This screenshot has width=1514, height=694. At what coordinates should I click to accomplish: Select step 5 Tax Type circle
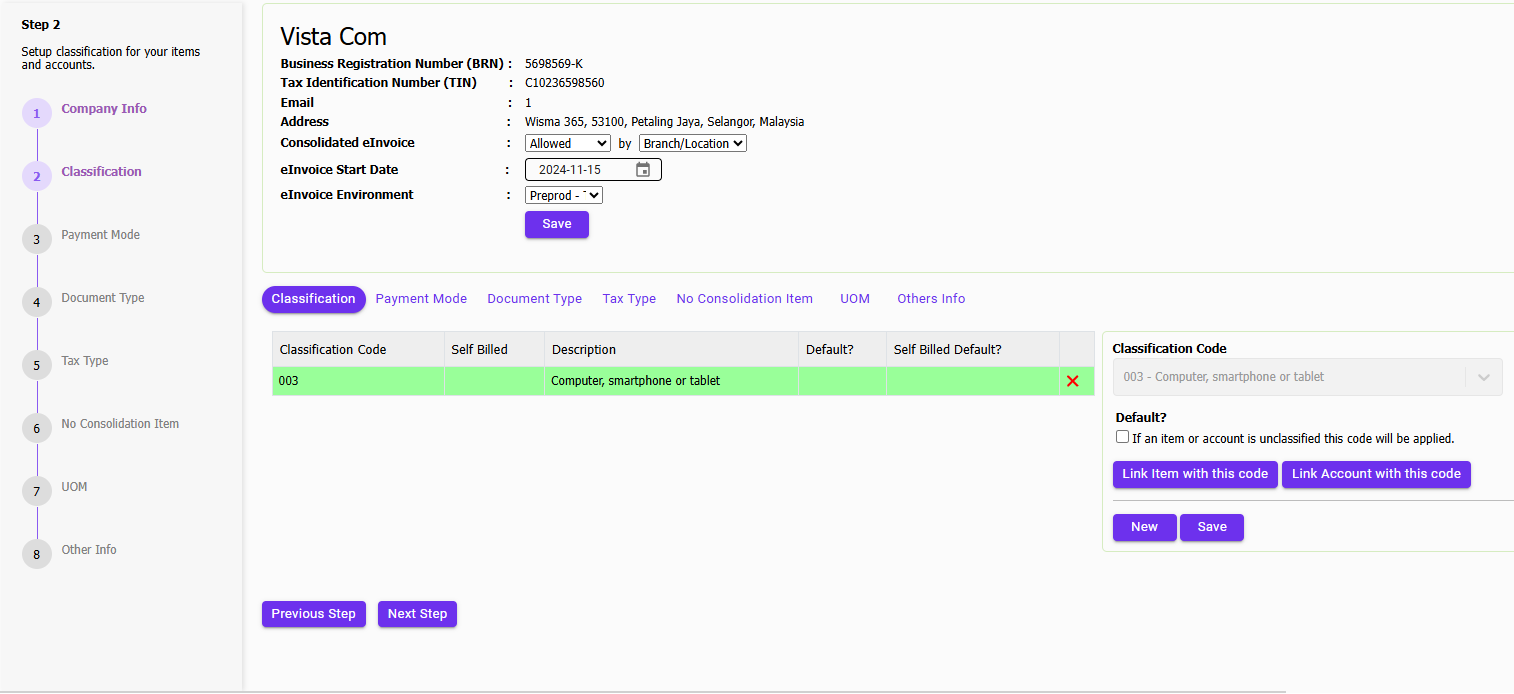pos(36,365)
